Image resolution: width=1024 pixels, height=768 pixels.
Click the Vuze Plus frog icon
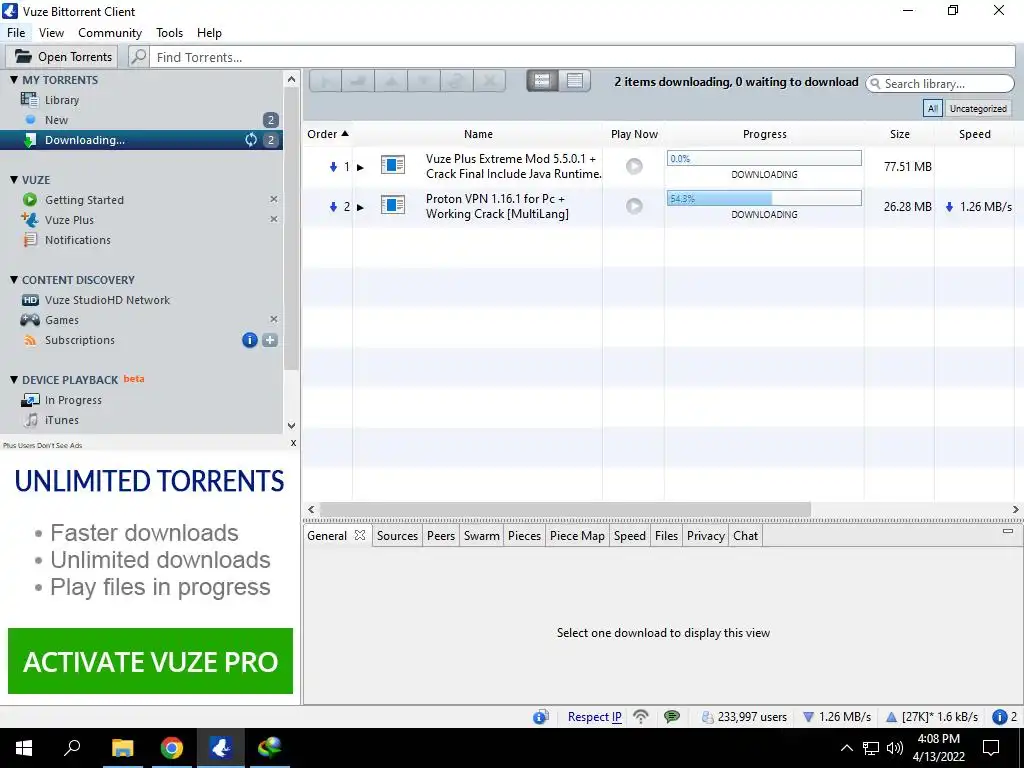click(29, 219)
